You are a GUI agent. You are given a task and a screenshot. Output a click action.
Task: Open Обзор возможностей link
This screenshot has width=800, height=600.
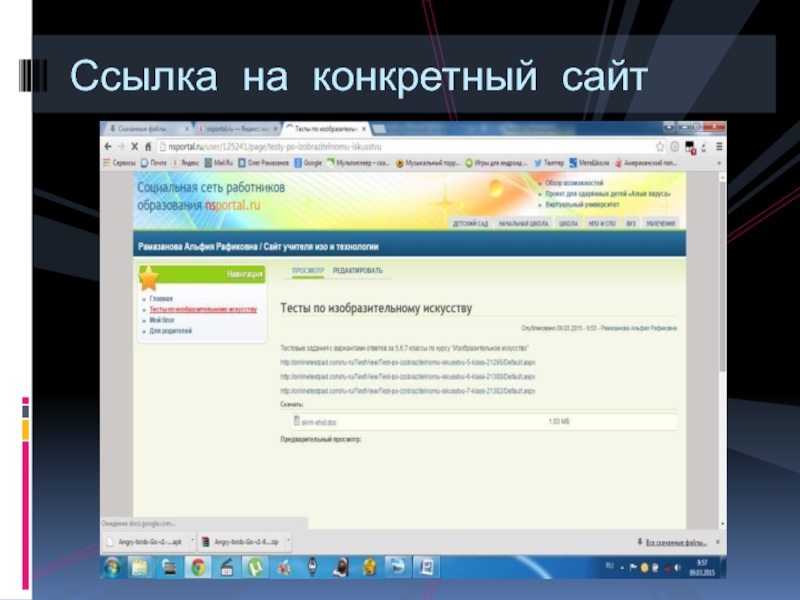[x=574, y=183]
